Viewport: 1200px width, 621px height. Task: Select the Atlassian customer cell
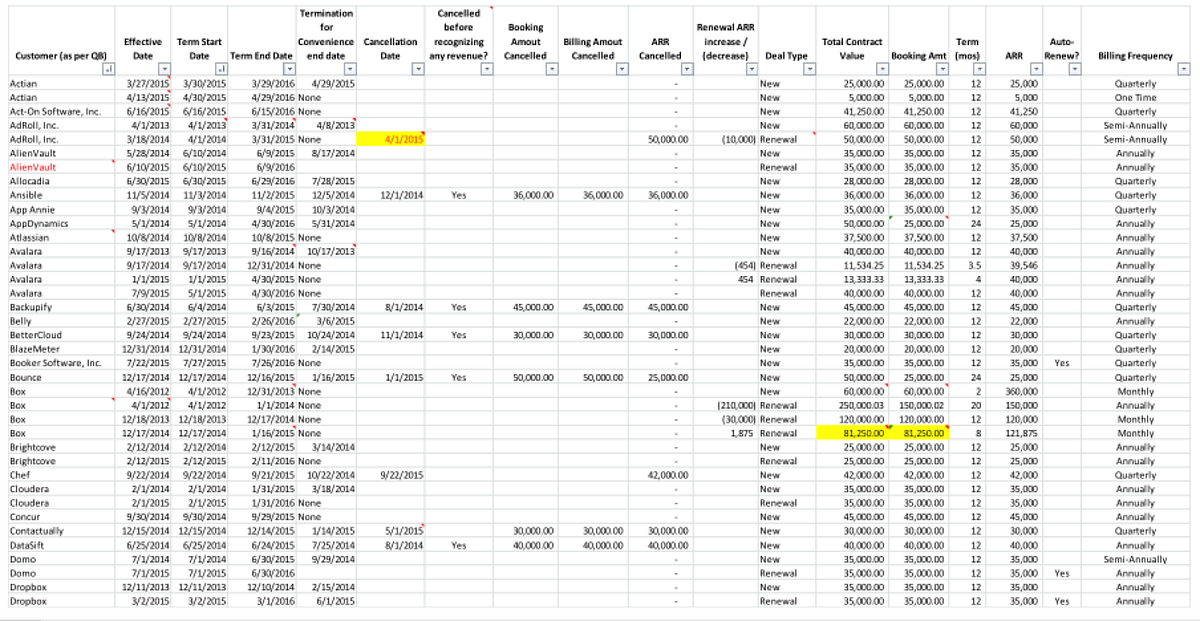61,238
